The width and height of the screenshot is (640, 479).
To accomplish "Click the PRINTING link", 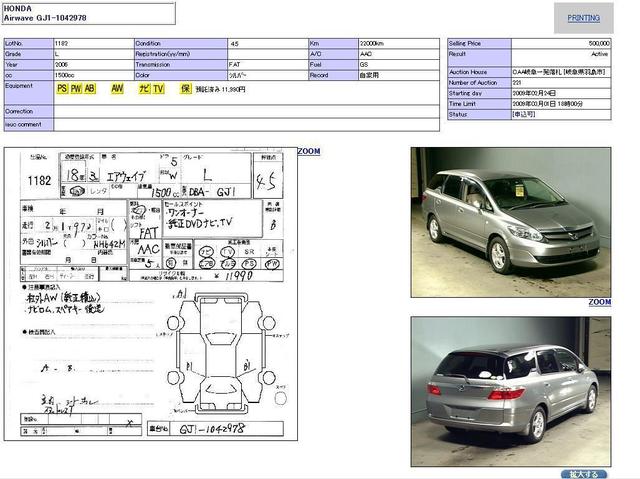I will (583, 18).
